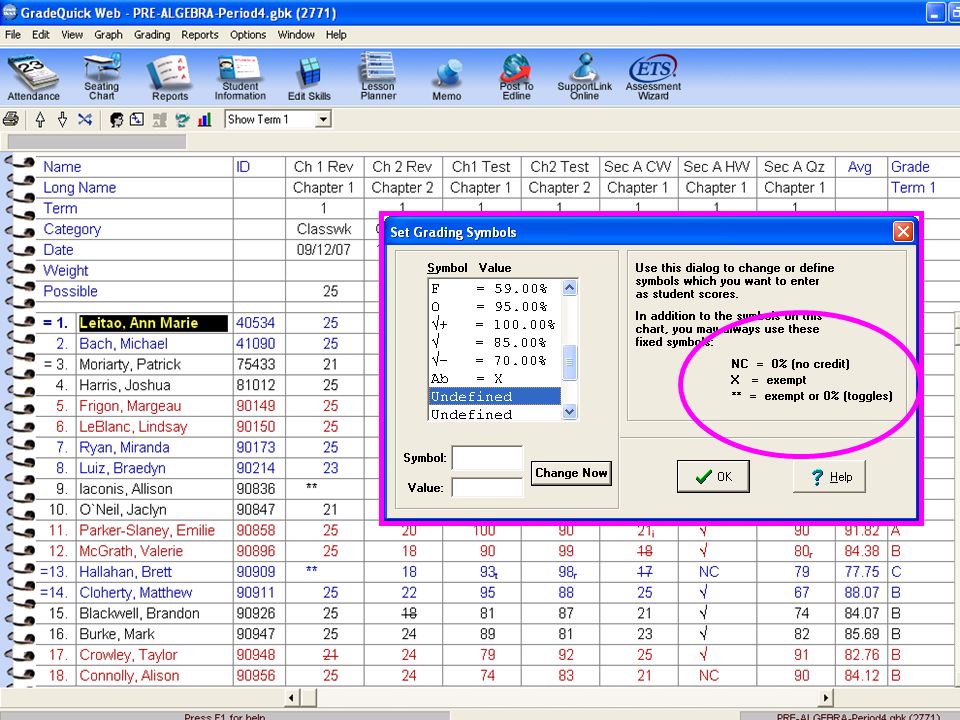Select the '√+ = 100.00%' symbol row
960x720 pixels.
point(495,324)
